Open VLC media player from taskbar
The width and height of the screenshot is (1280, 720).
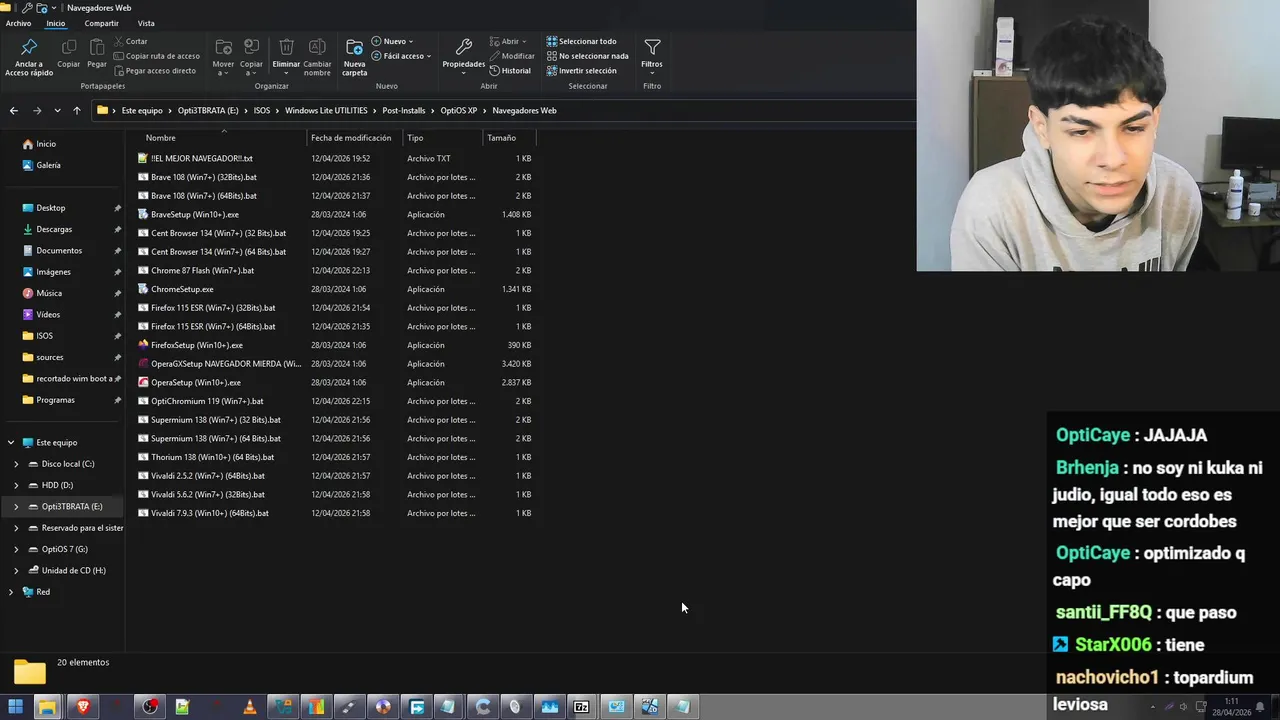(x=249, y=707)
